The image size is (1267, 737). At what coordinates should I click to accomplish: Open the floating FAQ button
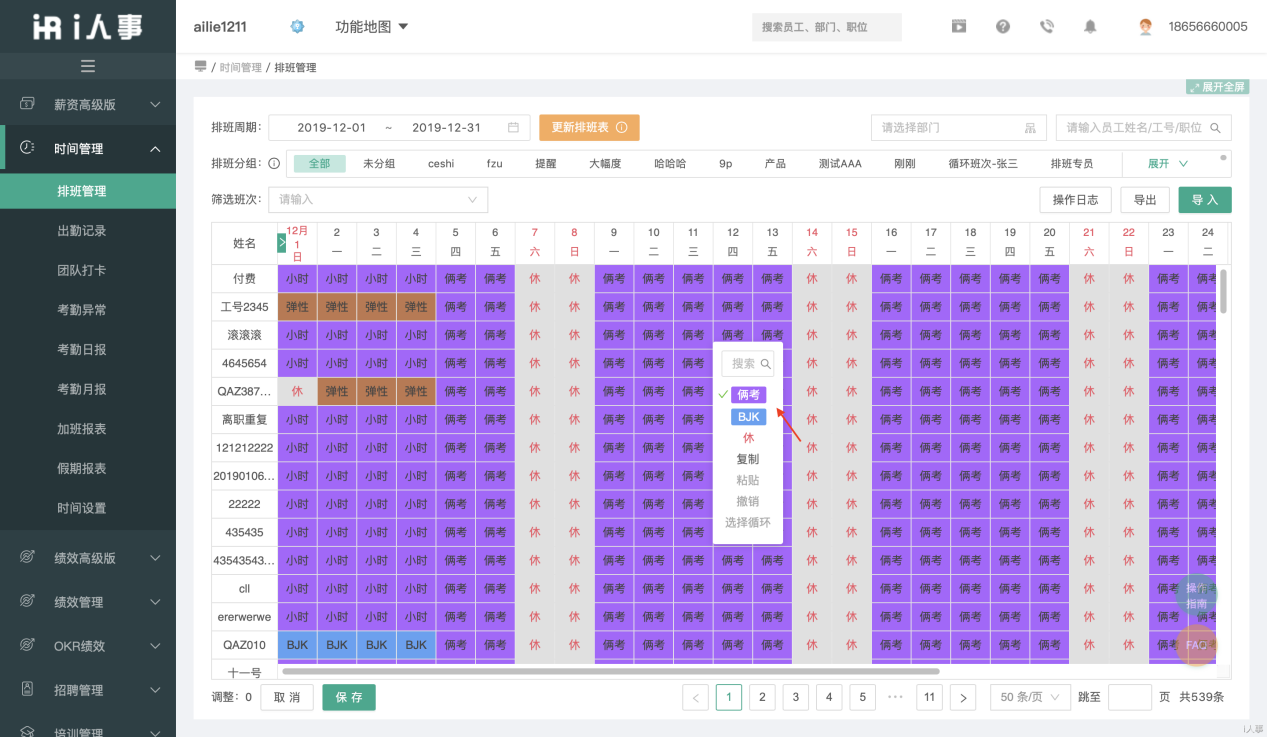1196,646
